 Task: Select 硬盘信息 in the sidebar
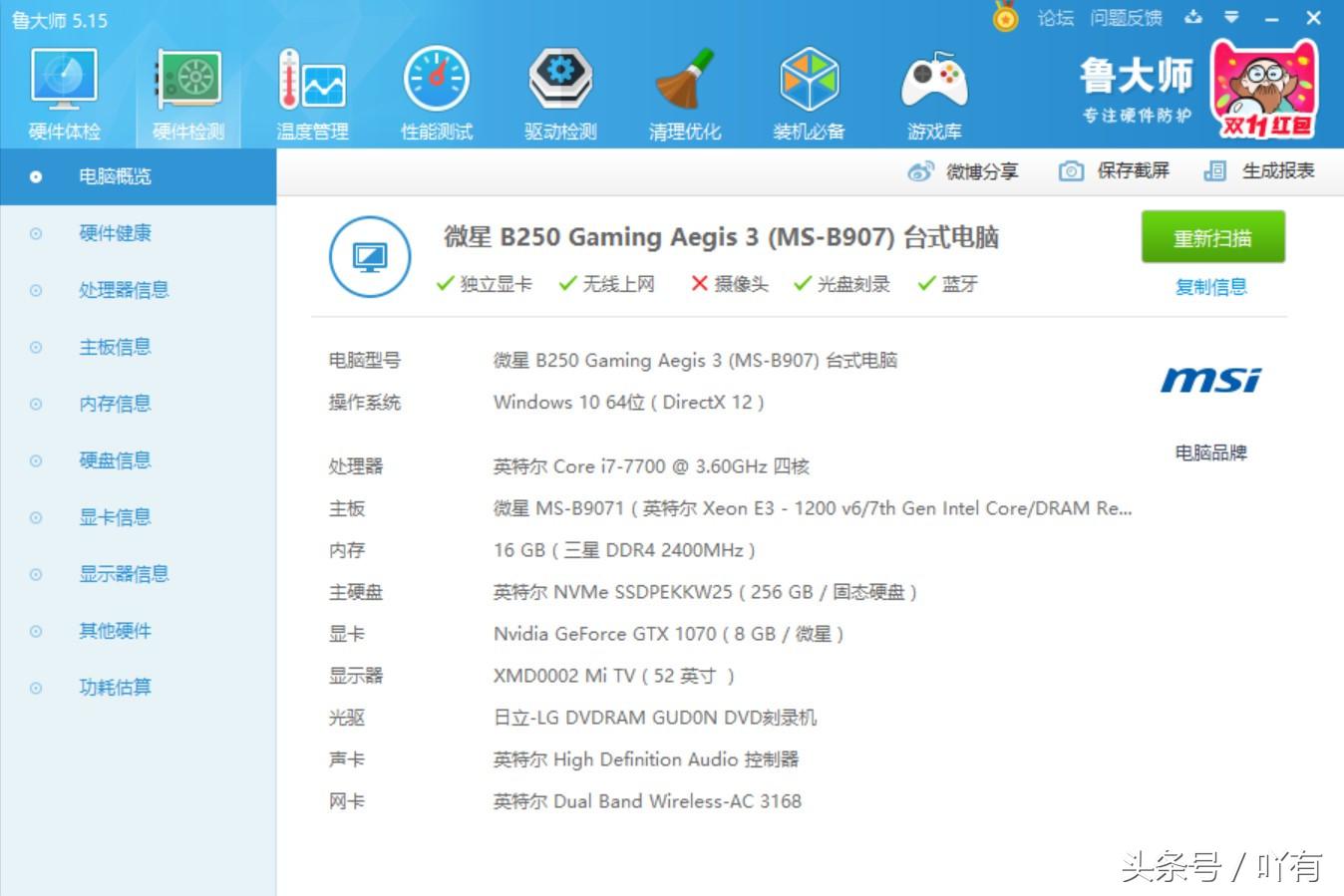click(x=115, y=460)
